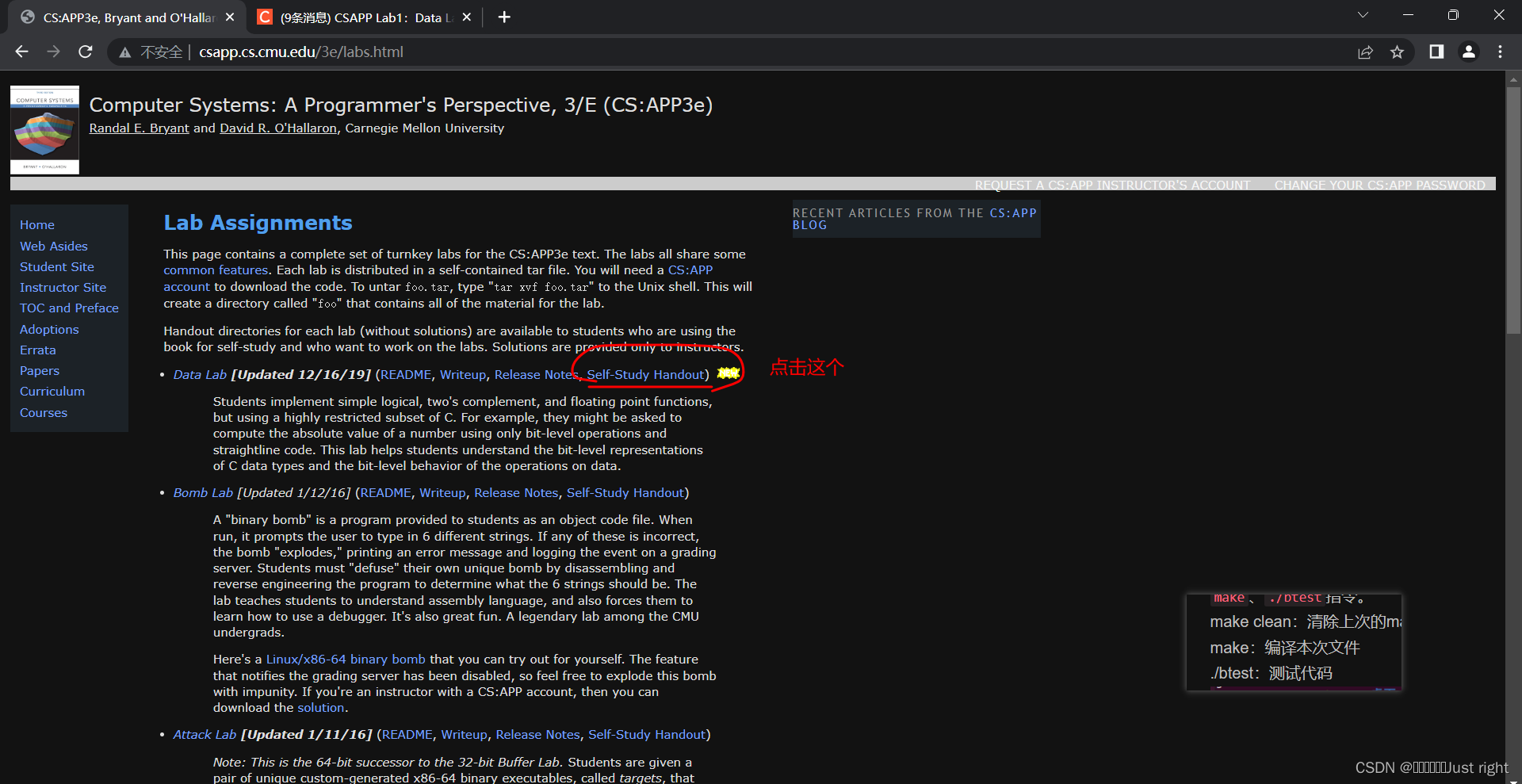Click the yellow new badge beside Data Lab

[x=728, y=373]
